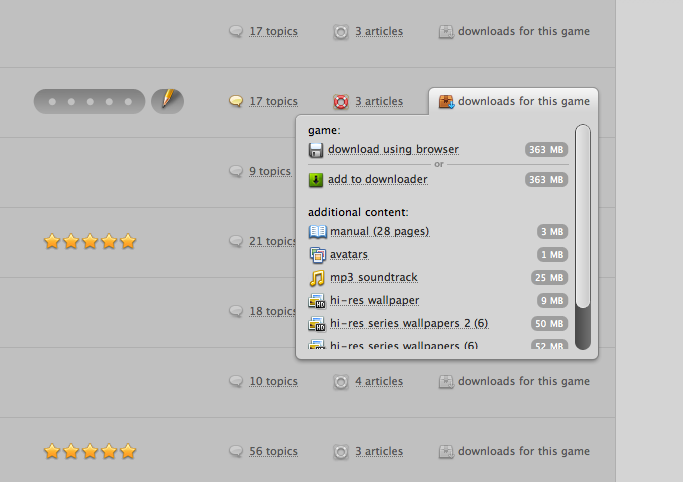
Task: Click the open book manual icon
Action: [318, 231]
